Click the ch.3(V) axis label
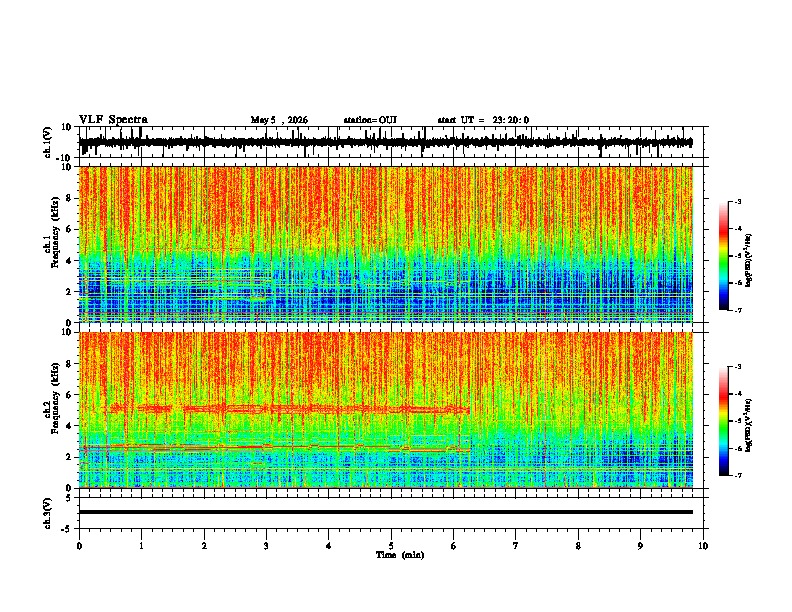This screenshot has width=792, height=612. (48, 514)
